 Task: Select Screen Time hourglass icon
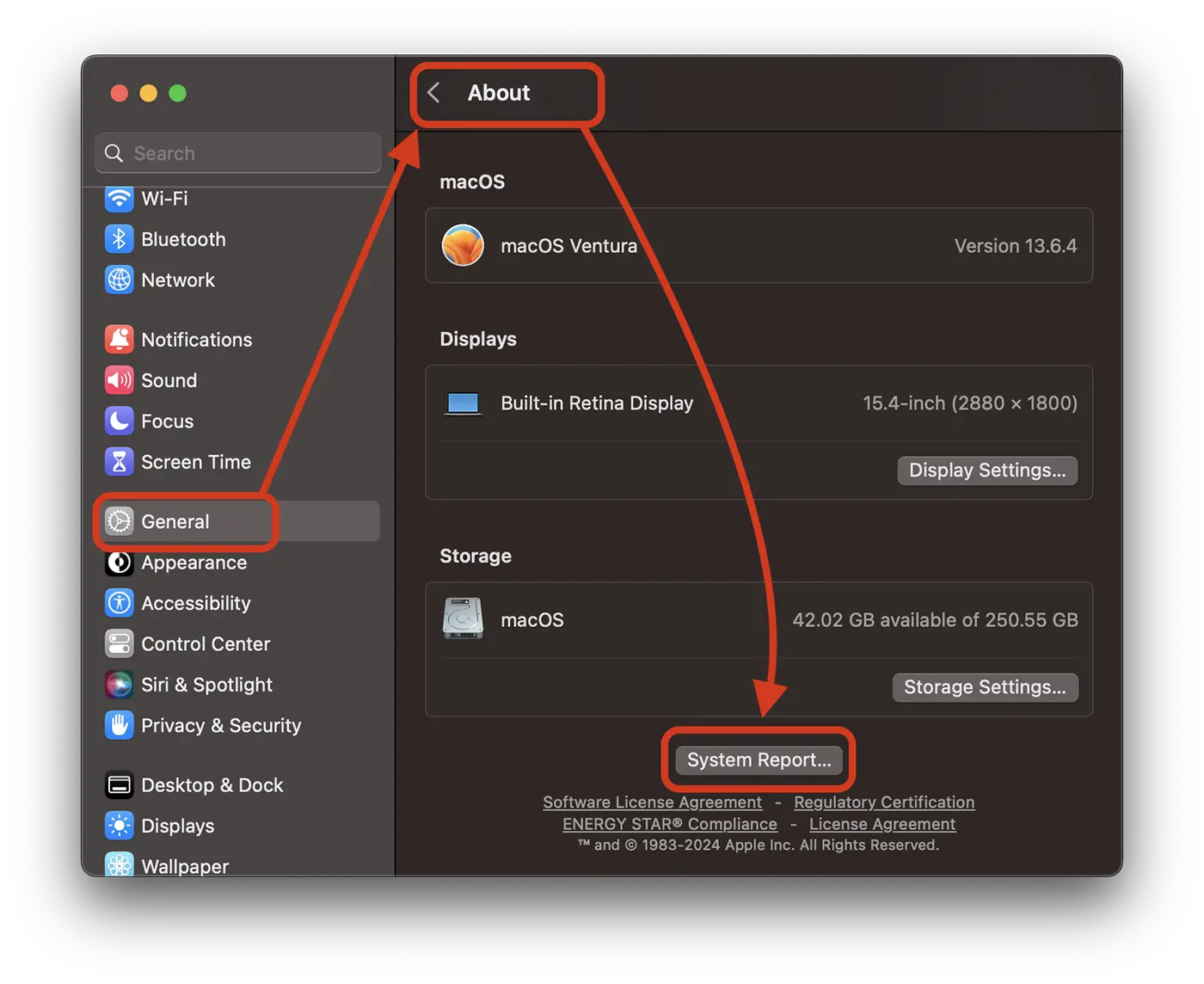[119, 462]
